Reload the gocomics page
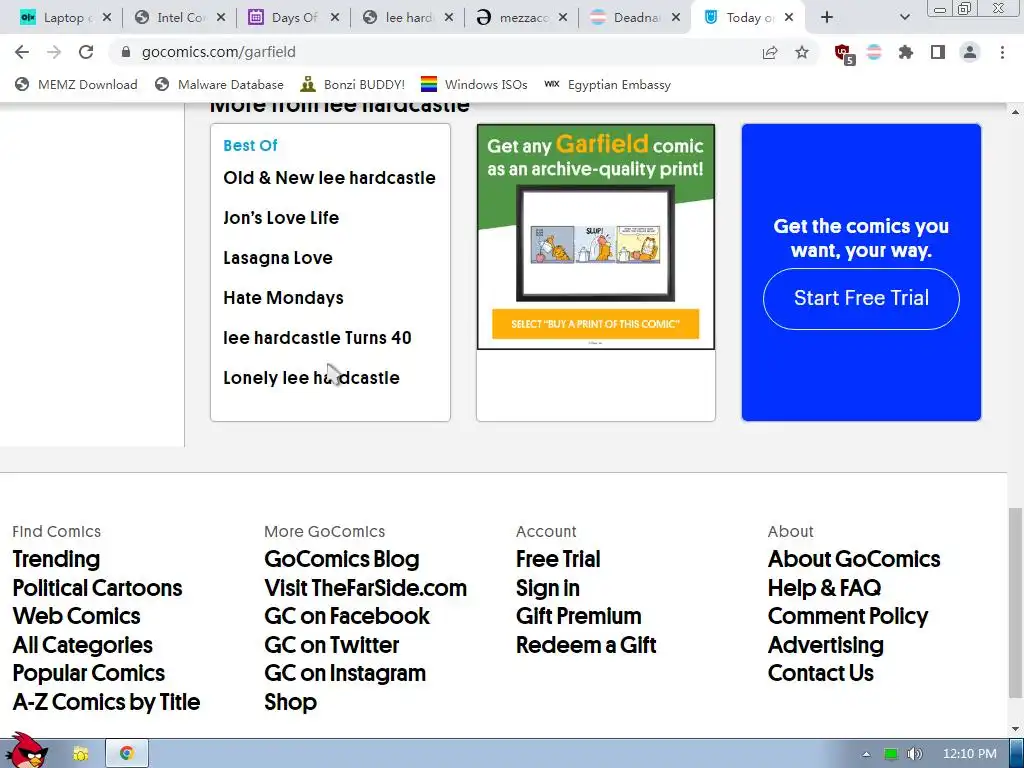The image size is (1024, 768). [86, 52]
